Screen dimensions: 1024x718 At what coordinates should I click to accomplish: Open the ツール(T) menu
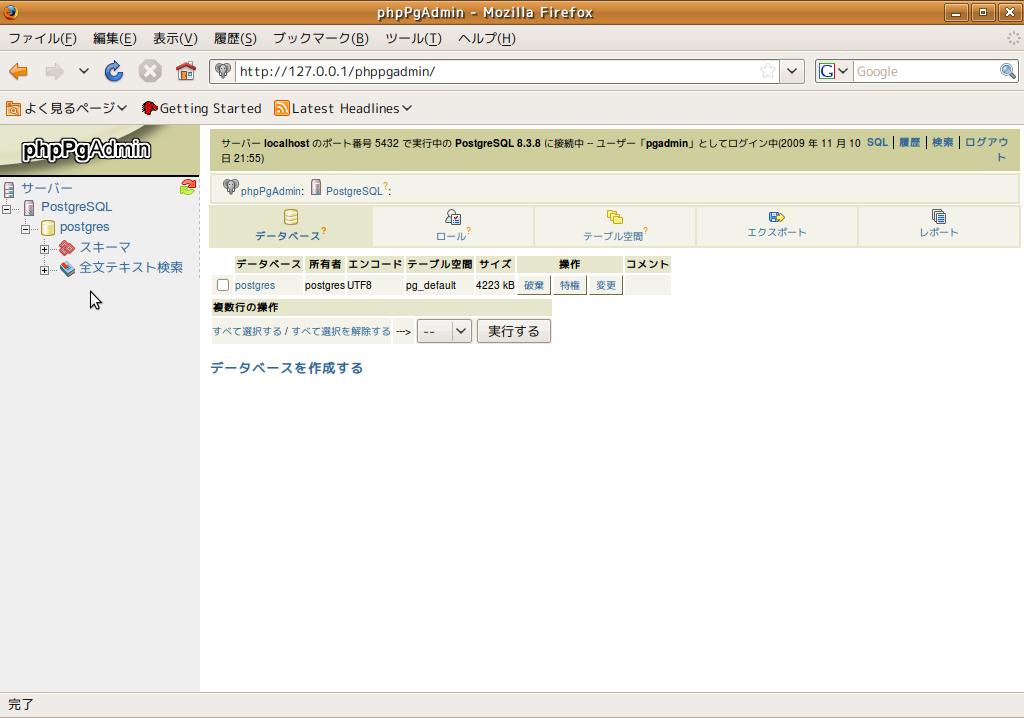tap(413, 39)
